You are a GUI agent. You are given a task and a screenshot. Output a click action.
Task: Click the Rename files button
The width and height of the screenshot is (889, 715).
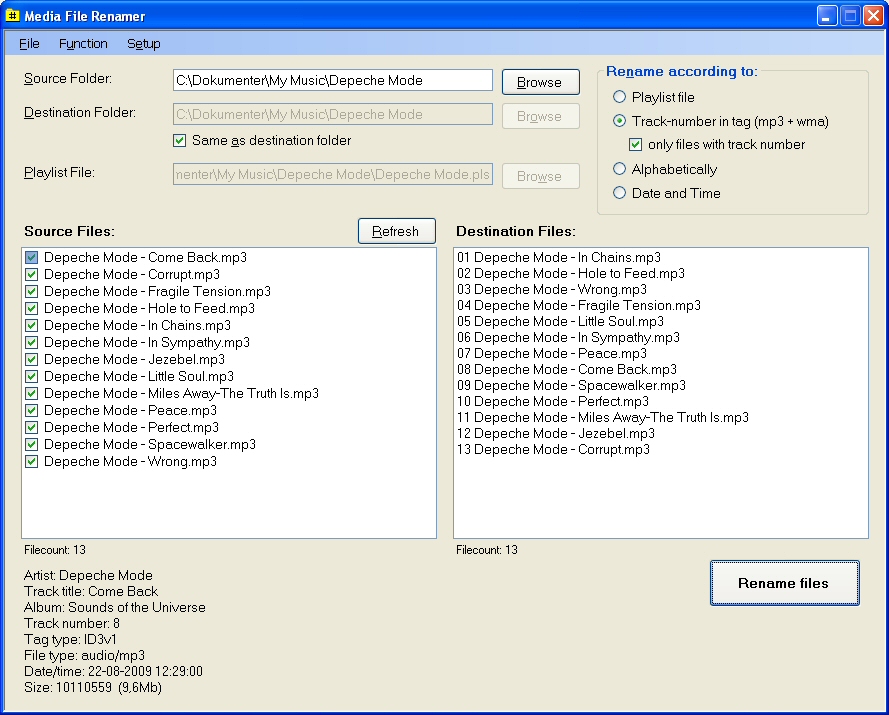coord(785,583)
